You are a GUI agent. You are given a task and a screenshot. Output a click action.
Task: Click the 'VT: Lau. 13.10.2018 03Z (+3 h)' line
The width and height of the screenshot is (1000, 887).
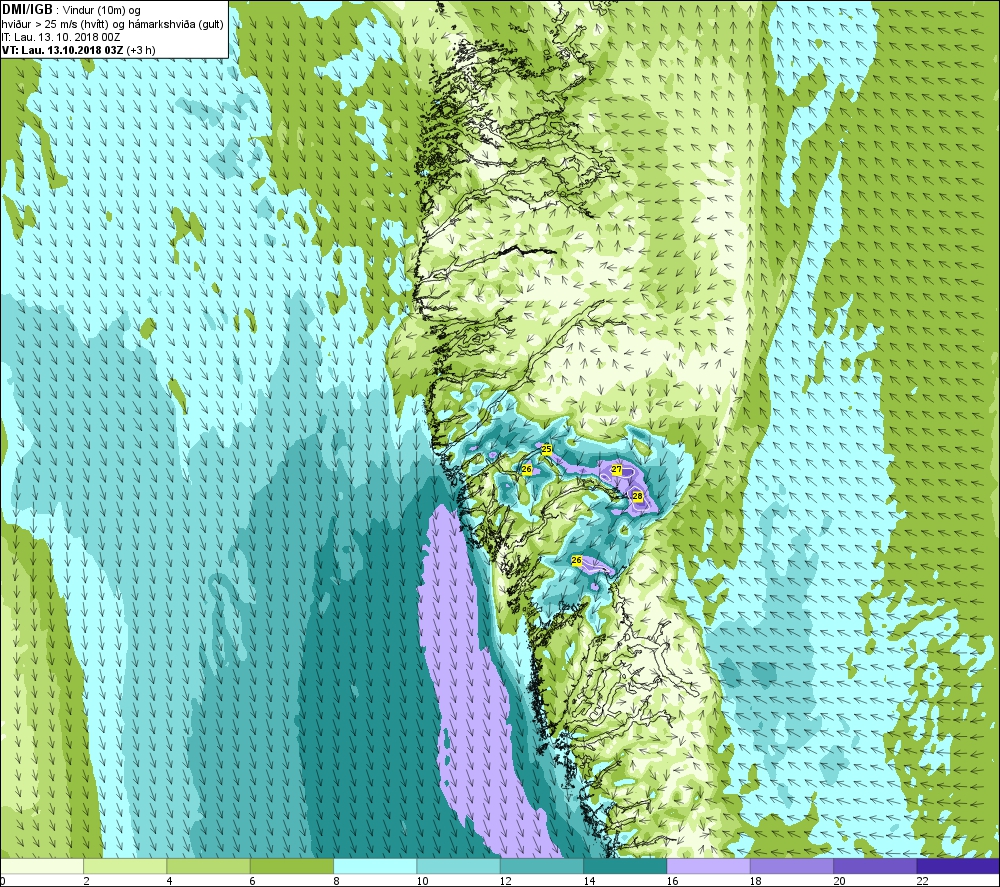pos(78,50)
